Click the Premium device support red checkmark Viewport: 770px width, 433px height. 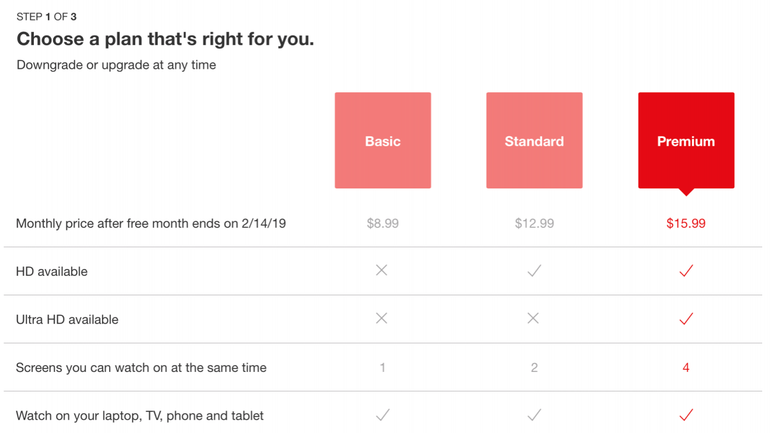[x=686, y=414]
